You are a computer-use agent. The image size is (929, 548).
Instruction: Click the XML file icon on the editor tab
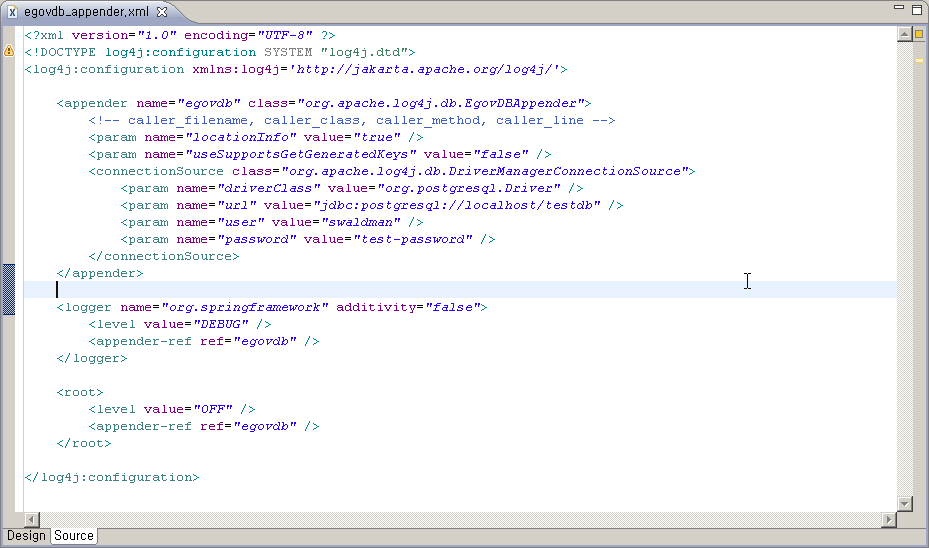click(x=13, y=12)
